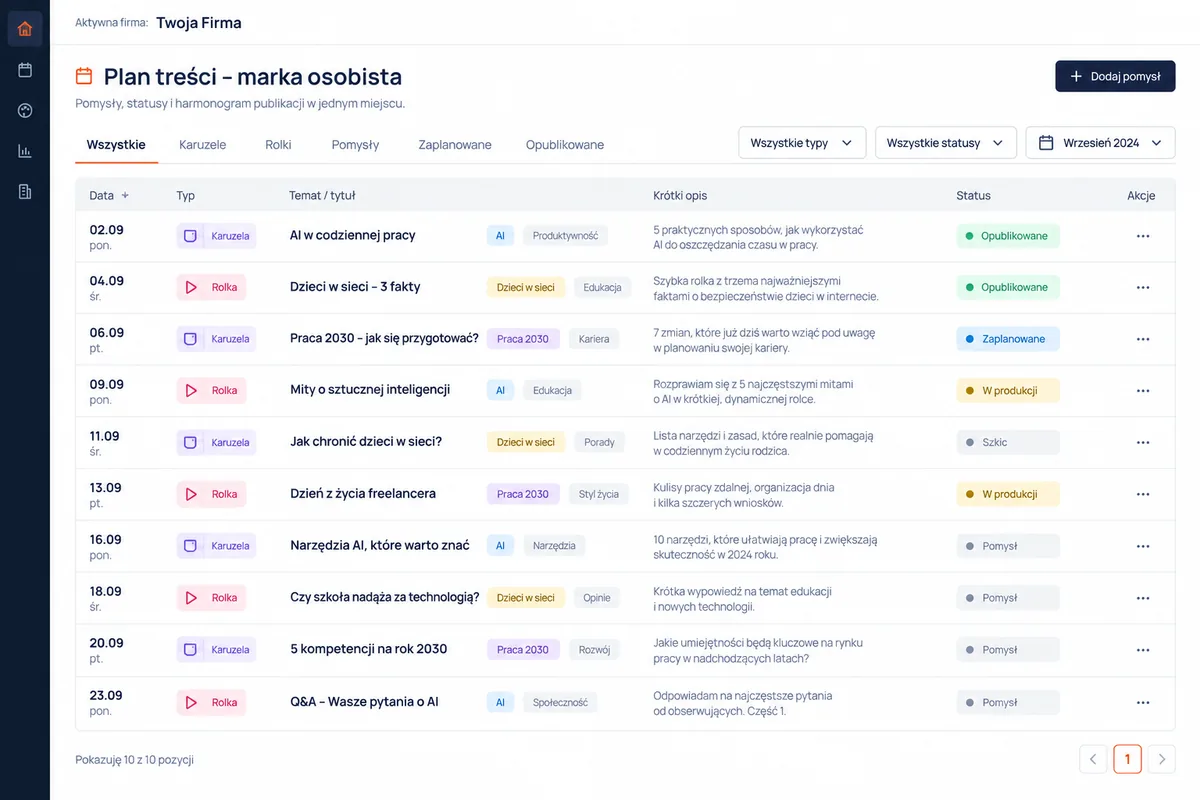Click the Społeczność tag

pyautogui.click(x=560, y=702)
